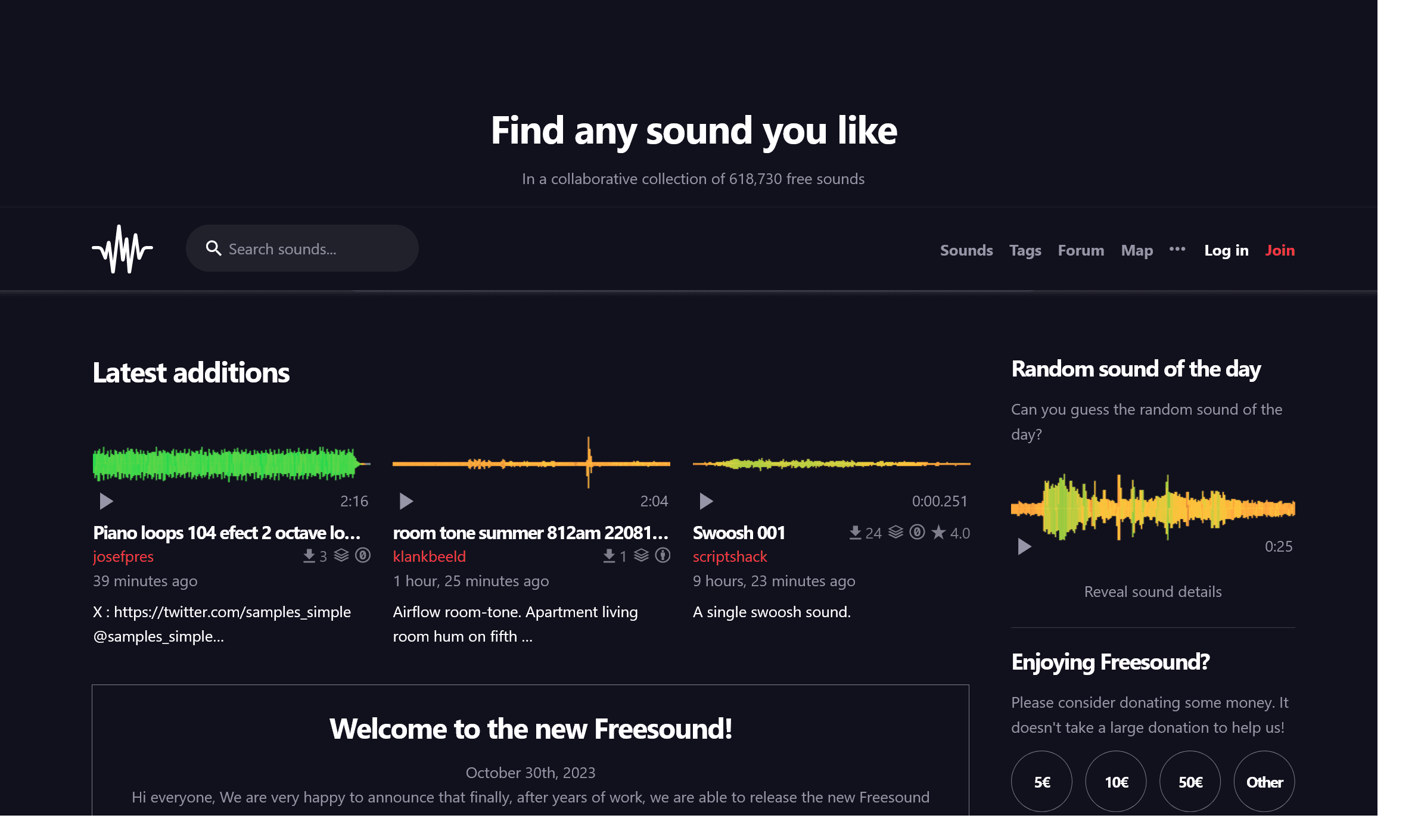
Task: Click the pack layers icon on room tone summer
Action: pyautogui.click(x=642, y=555)
